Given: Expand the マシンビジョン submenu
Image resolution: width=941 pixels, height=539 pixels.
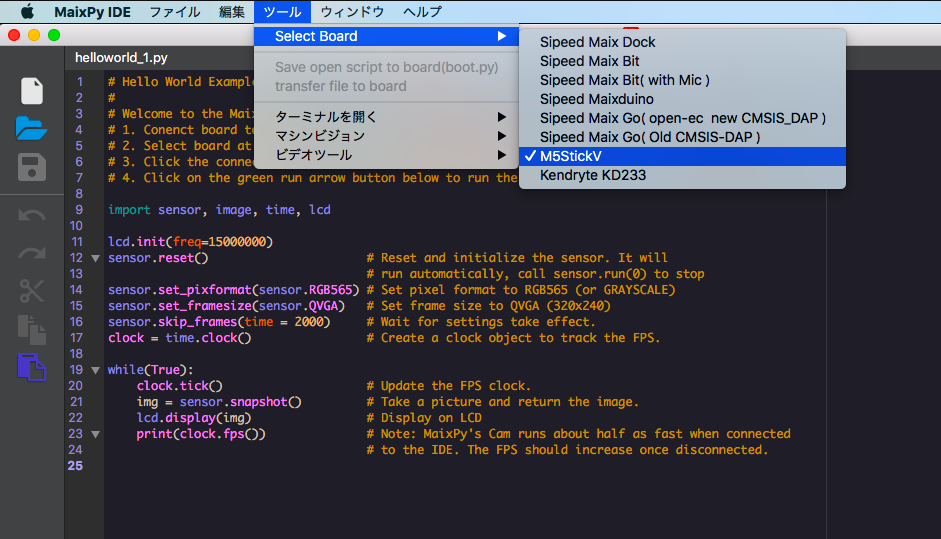Looking at the screenshot, I should point(386,136).
